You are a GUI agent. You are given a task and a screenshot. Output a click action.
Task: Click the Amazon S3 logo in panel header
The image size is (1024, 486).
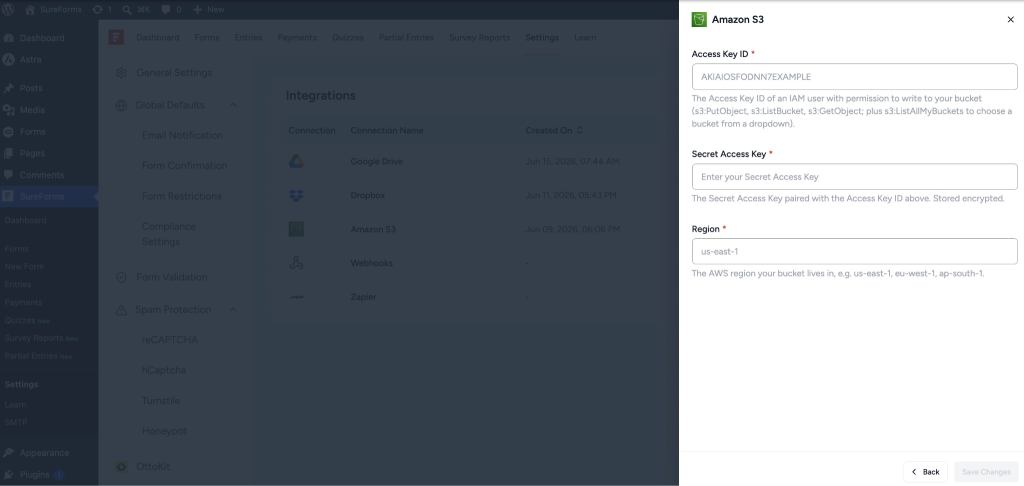pyautogui.click(x=699, y=20)
